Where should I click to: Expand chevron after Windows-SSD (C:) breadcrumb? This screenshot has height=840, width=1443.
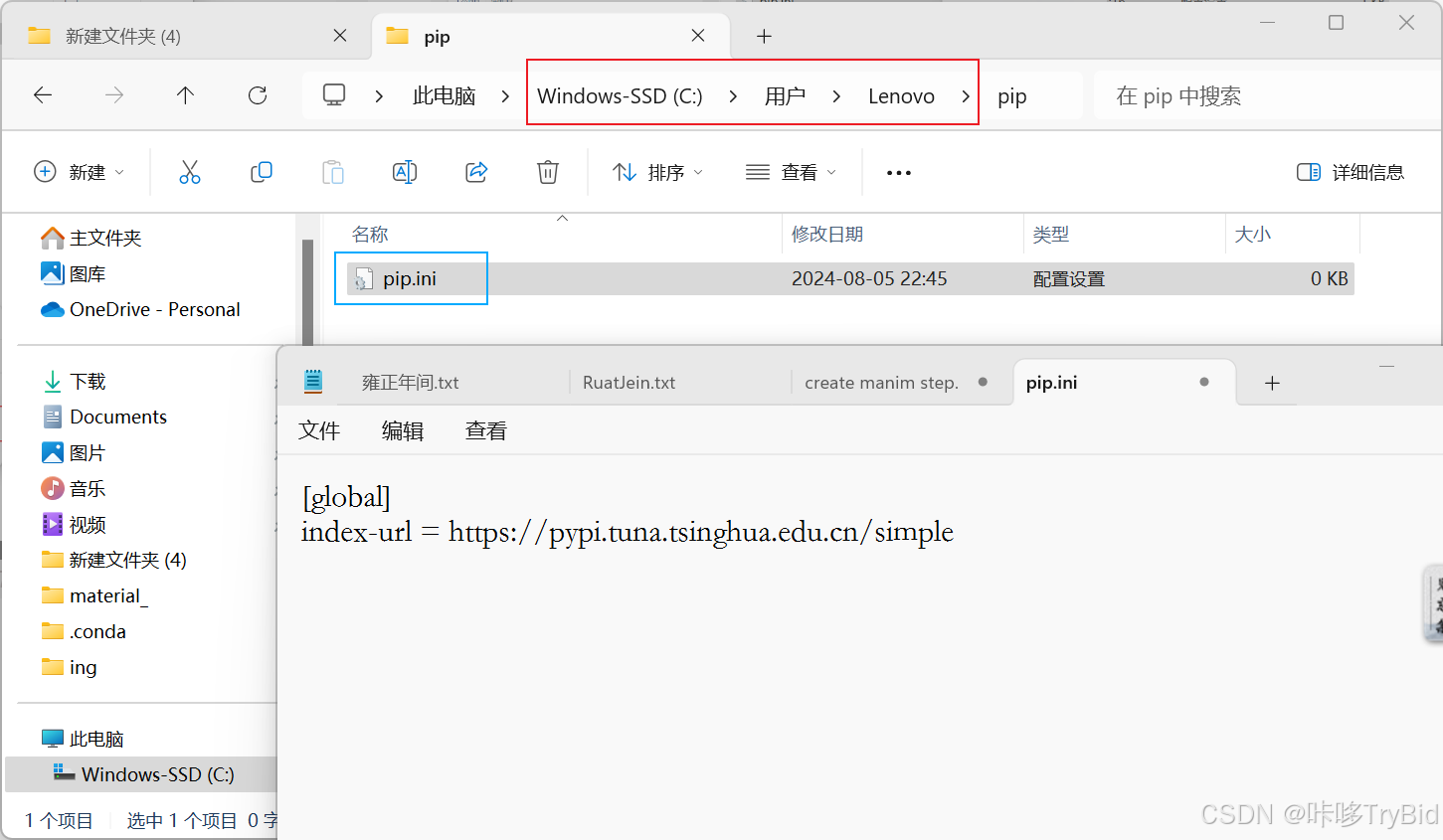point(733,96)
